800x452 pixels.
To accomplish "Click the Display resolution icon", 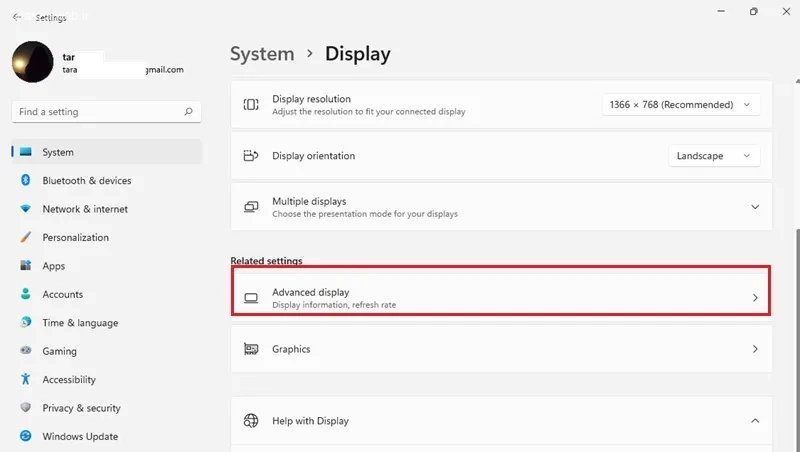I will click(251, 105).
